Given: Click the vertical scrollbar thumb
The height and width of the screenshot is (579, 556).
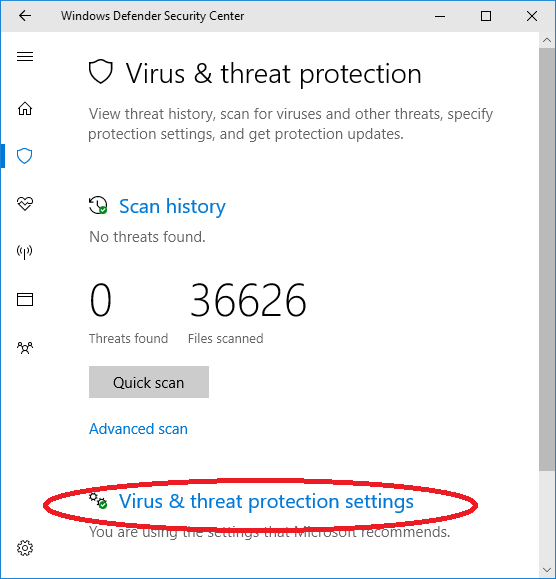Looking at the screenshot, I should tap(547, 259).
